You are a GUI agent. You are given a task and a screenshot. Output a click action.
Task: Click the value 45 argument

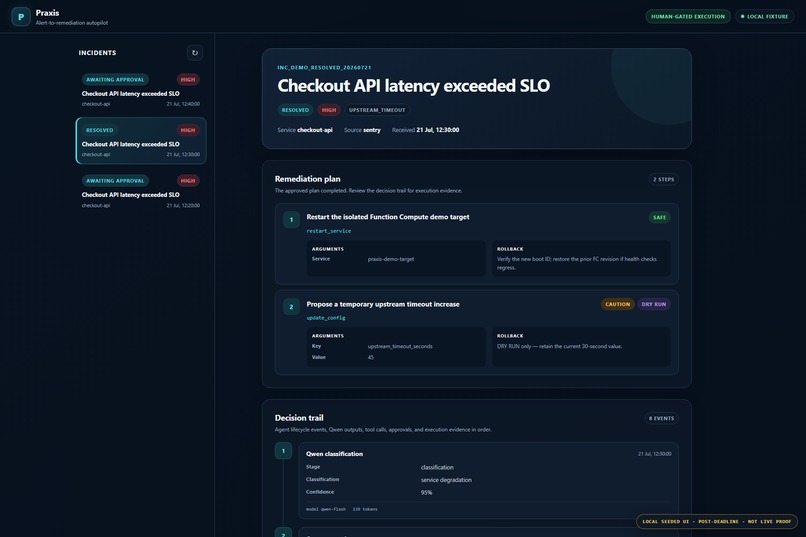point(371,357)
